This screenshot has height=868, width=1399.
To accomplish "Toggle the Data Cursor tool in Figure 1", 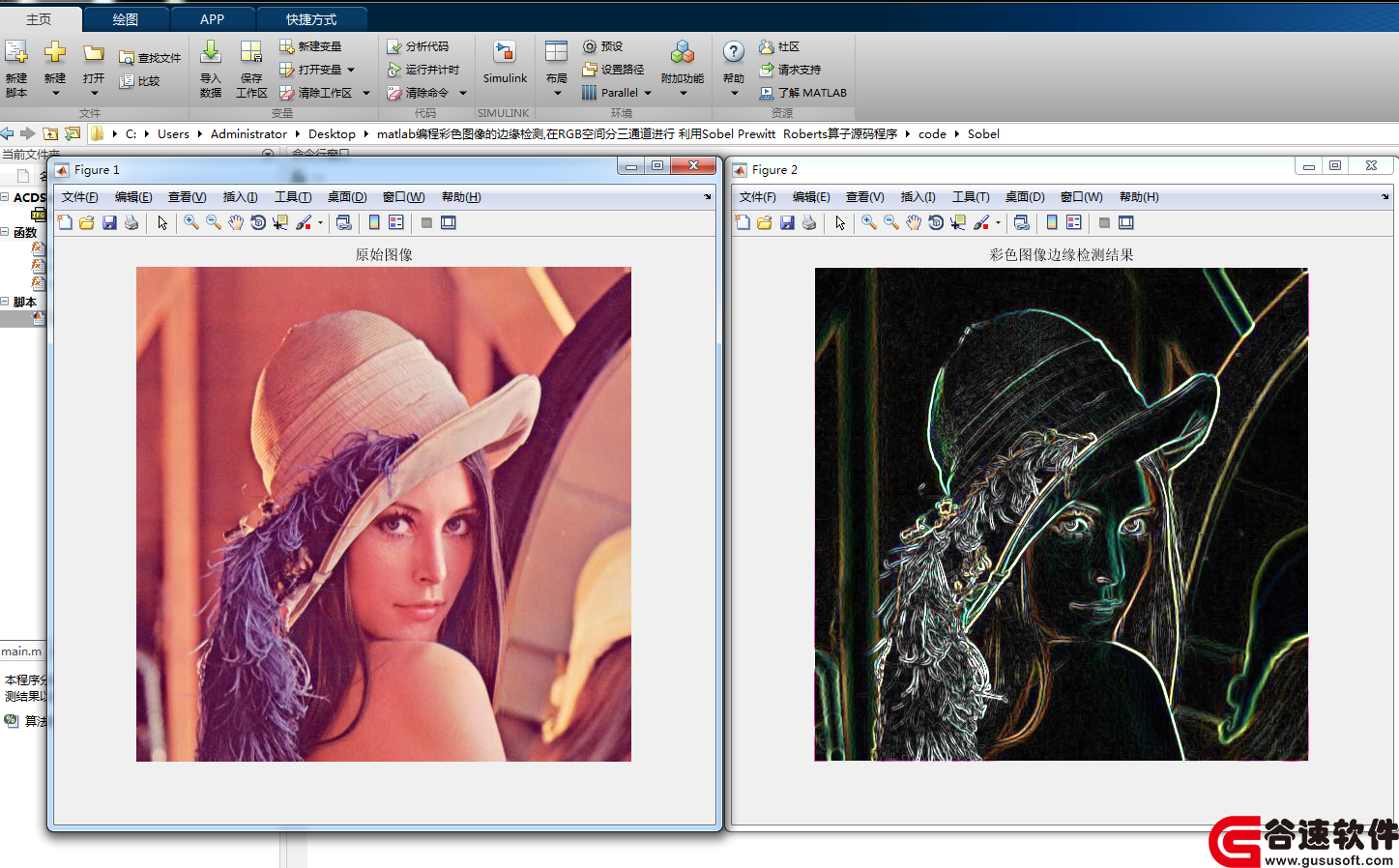I will 280,222.
